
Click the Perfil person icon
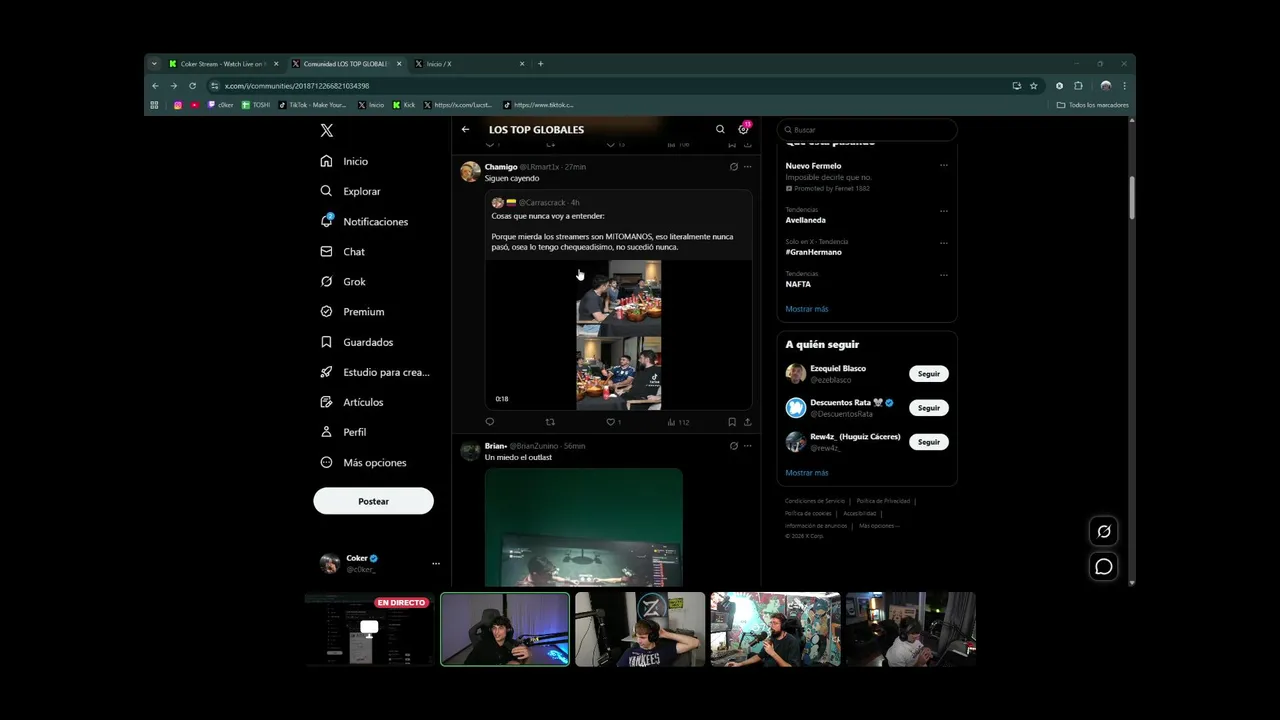(x=326, y=432)
